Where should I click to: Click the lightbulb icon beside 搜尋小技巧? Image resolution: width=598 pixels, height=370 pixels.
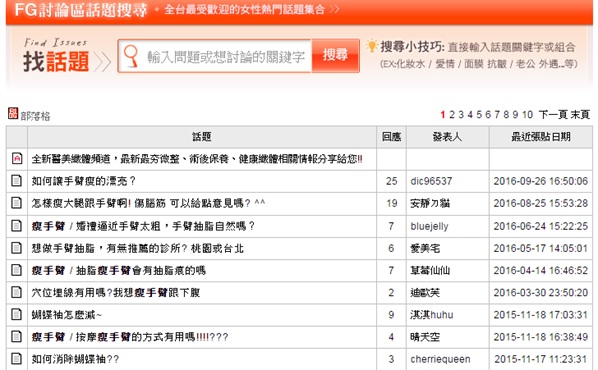click(x=372, y=46)
